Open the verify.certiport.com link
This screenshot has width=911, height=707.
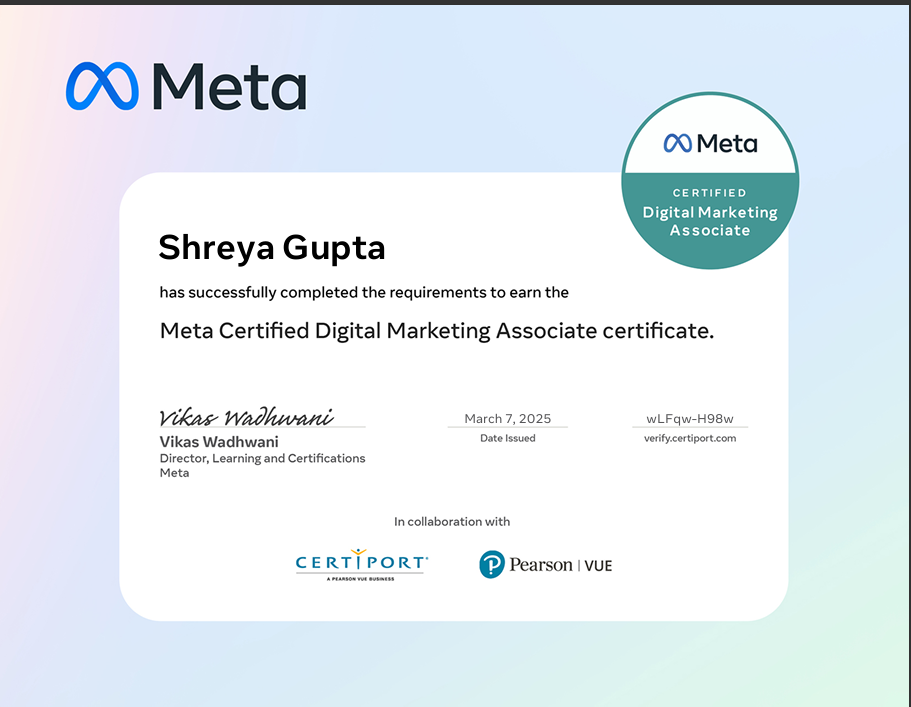coord(690,438)
